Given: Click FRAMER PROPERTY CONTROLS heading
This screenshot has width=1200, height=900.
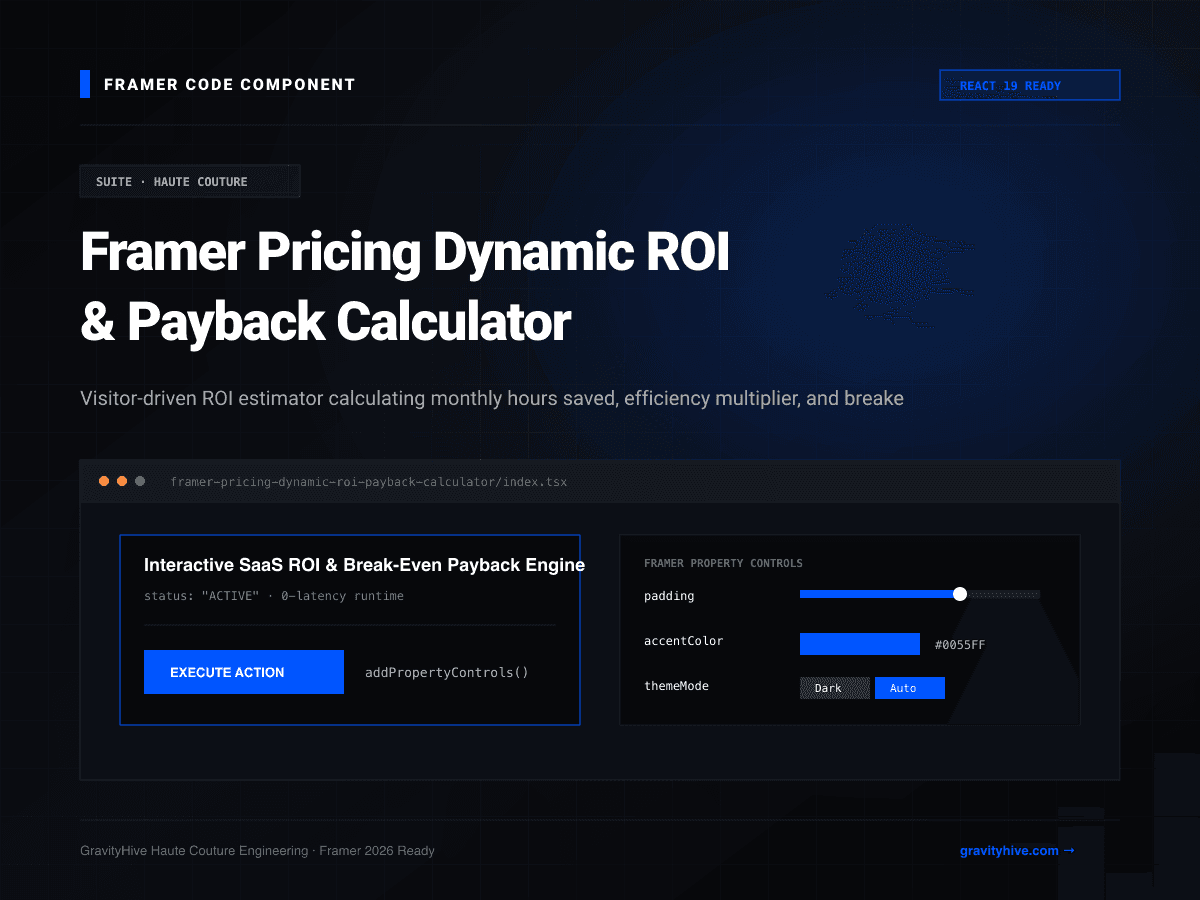Looking at the screenshot, I should (x=723, y=563).
